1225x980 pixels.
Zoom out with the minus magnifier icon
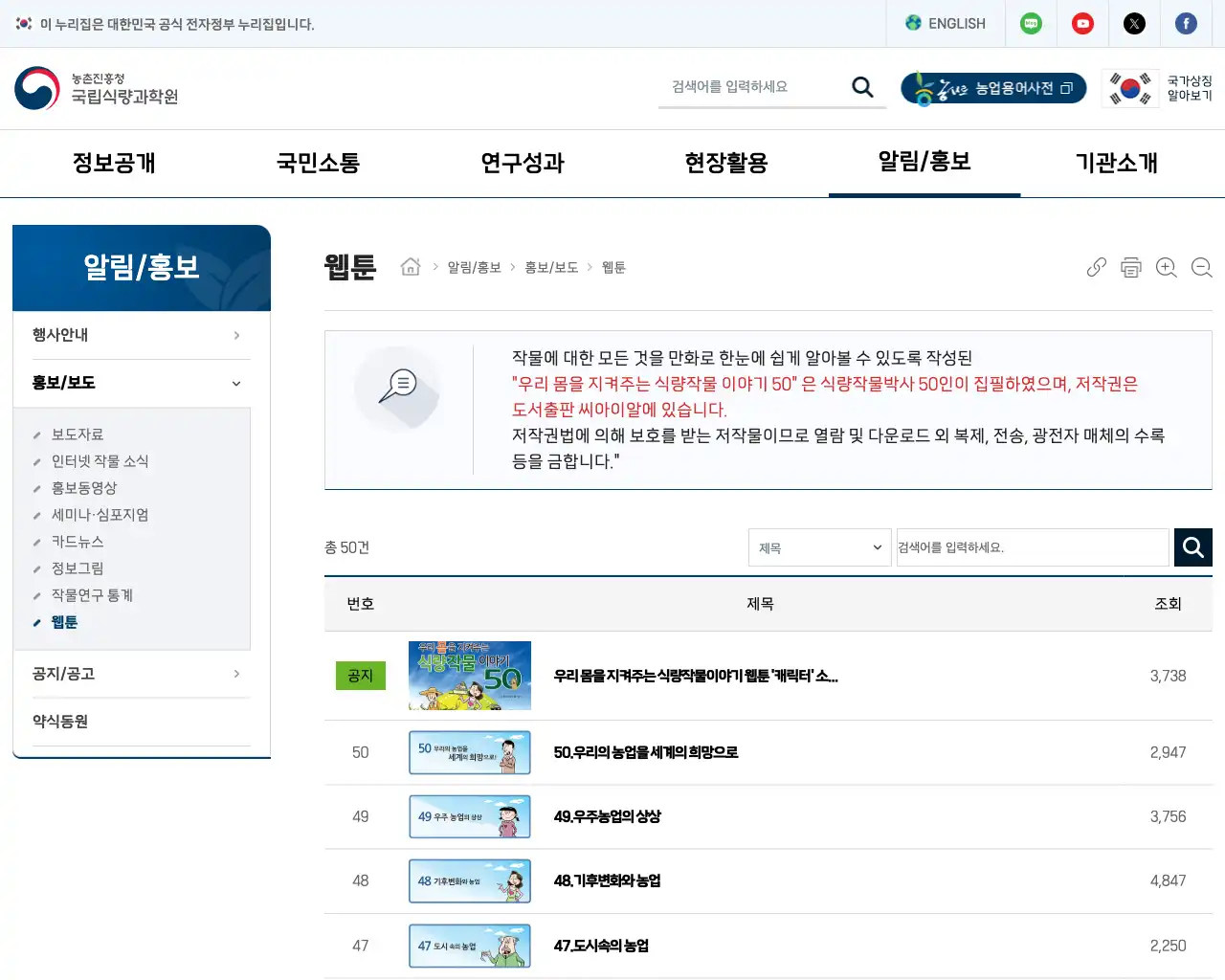coord(1201,268)
